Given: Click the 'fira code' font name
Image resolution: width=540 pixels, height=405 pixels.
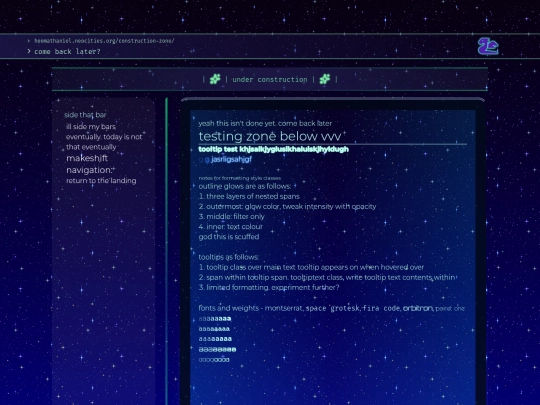Looking at the screenshot, I should pos(381,308).
